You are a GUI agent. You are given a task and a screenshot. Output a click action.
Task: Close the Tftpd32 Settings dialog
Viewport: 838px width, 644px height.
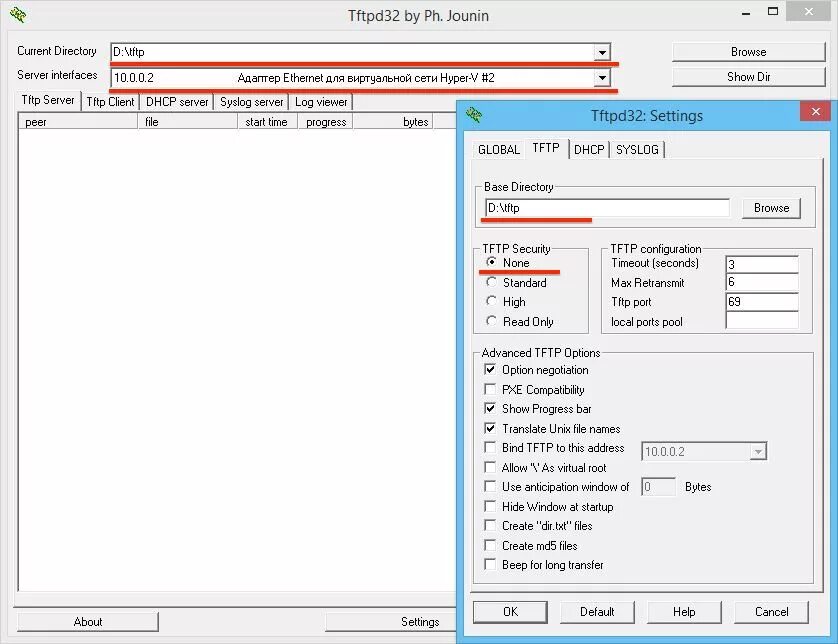click(x=815, y=111)
